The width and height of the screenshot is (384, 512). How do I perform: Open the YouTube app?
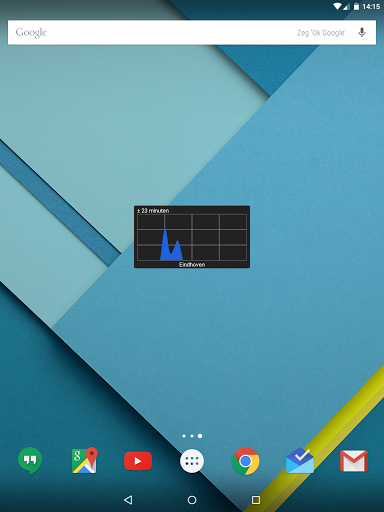138,461
